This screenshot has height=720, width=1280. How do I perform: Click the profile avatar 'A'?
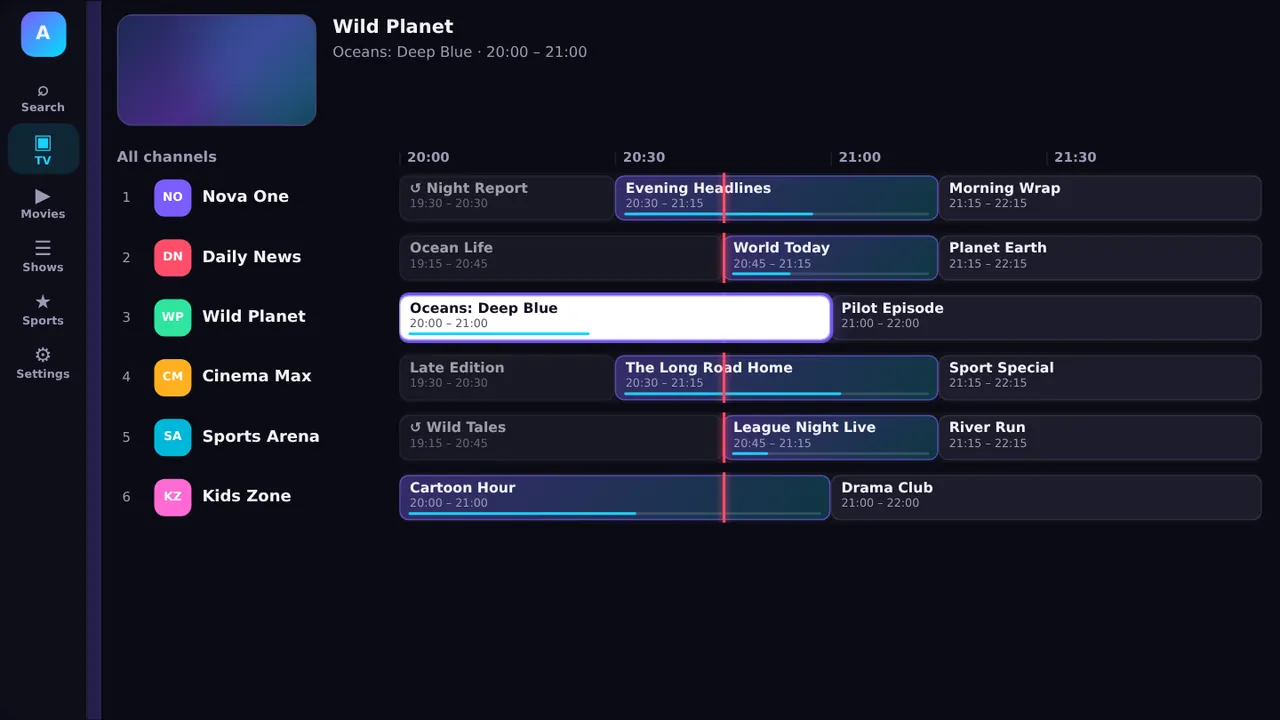coord(43,34)
